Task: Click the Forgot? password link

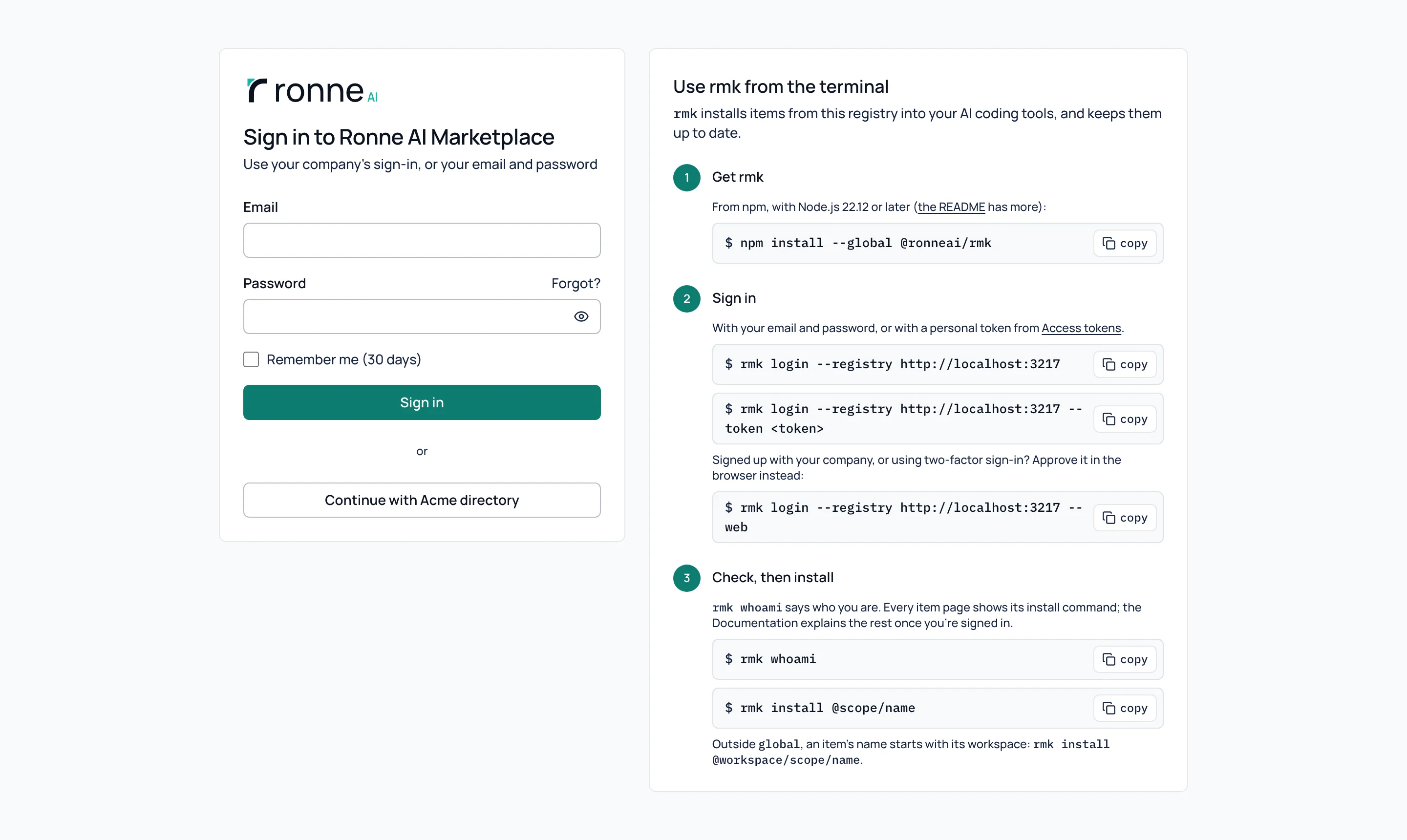Action: [576, 284]
